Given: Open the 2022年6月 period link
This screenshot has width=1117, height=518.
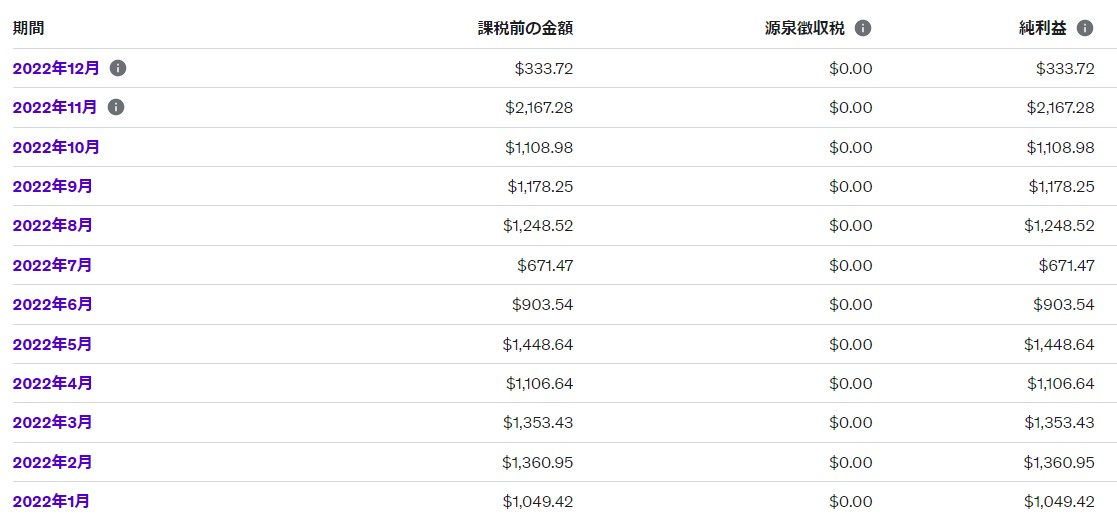Looking at the screenshot, I should [52, 304].
